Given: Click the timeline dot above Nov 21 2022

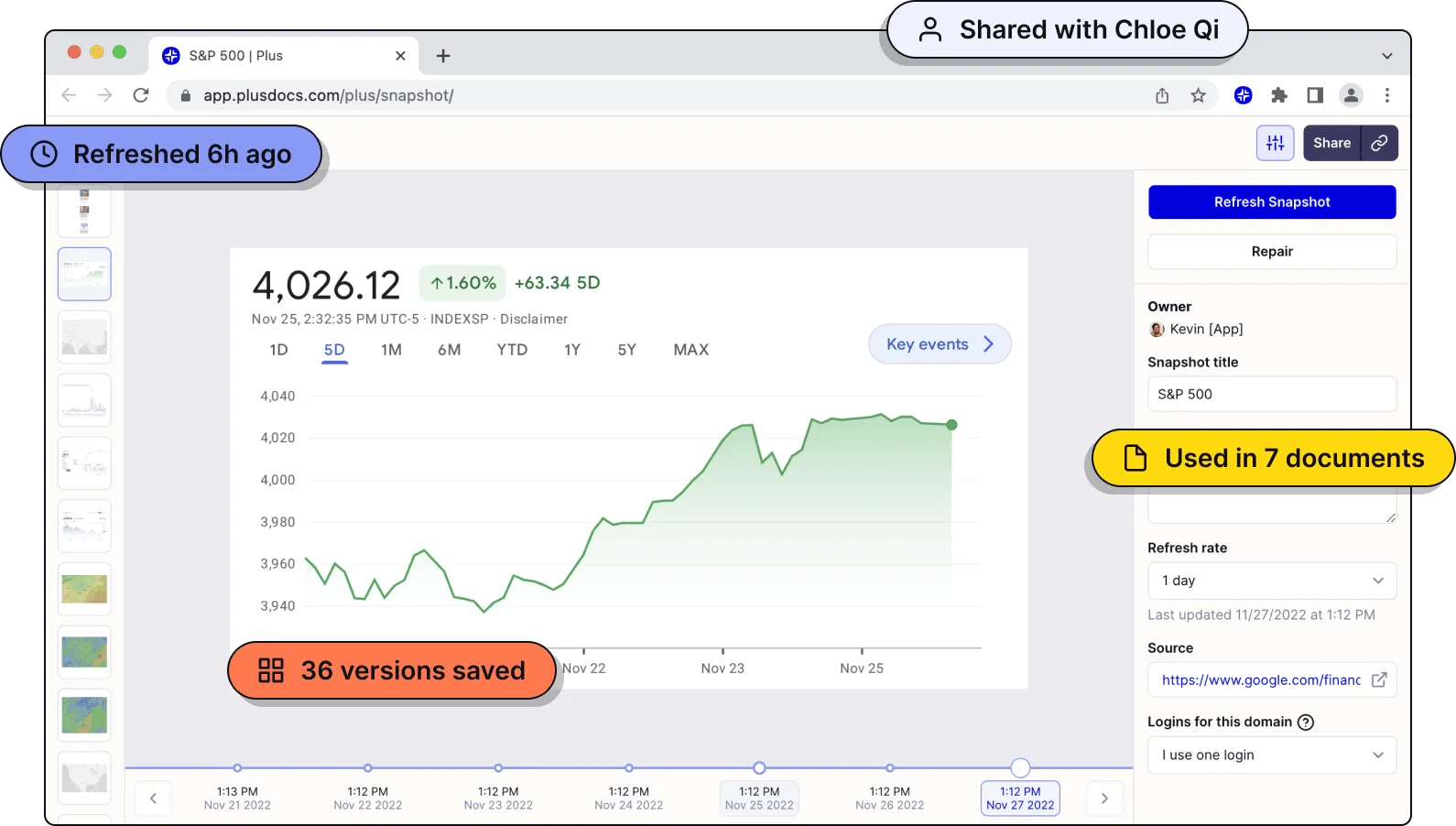Looking at the screenshot, I should click(x=237, y=768).
